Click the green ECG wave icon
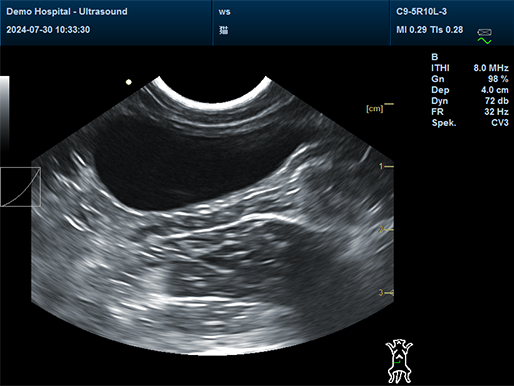The image size is (514, 386). (x=484, y=41)
